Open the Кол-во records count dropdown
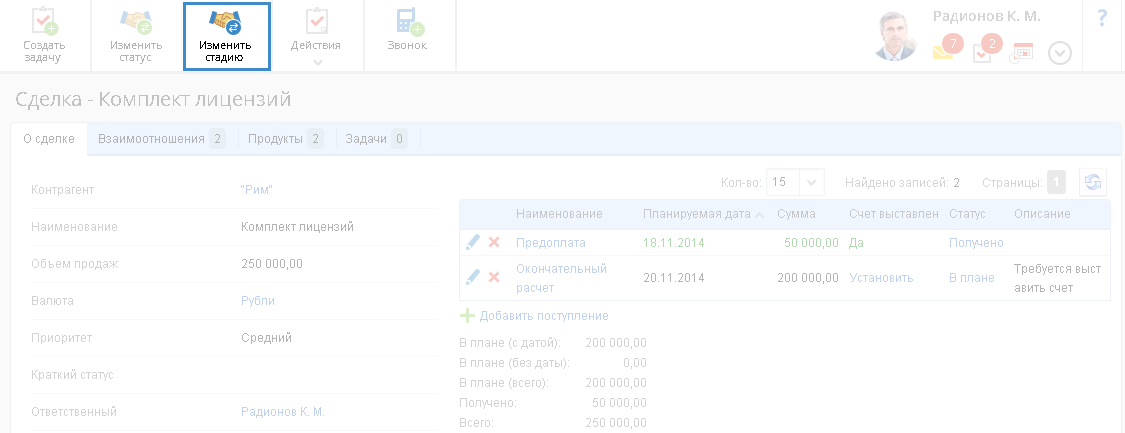This screenshot has width=1125, height=433. click(x=812, y=182)
